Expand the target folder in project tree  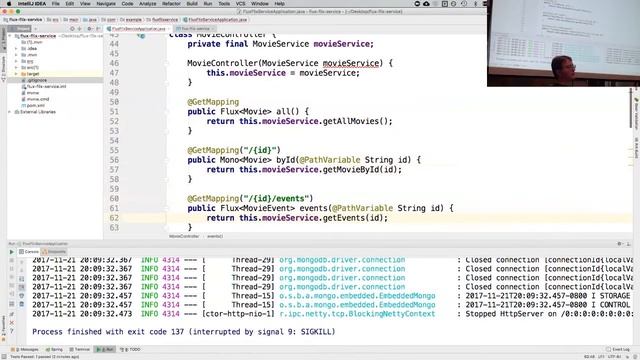(x=16, y=74)
